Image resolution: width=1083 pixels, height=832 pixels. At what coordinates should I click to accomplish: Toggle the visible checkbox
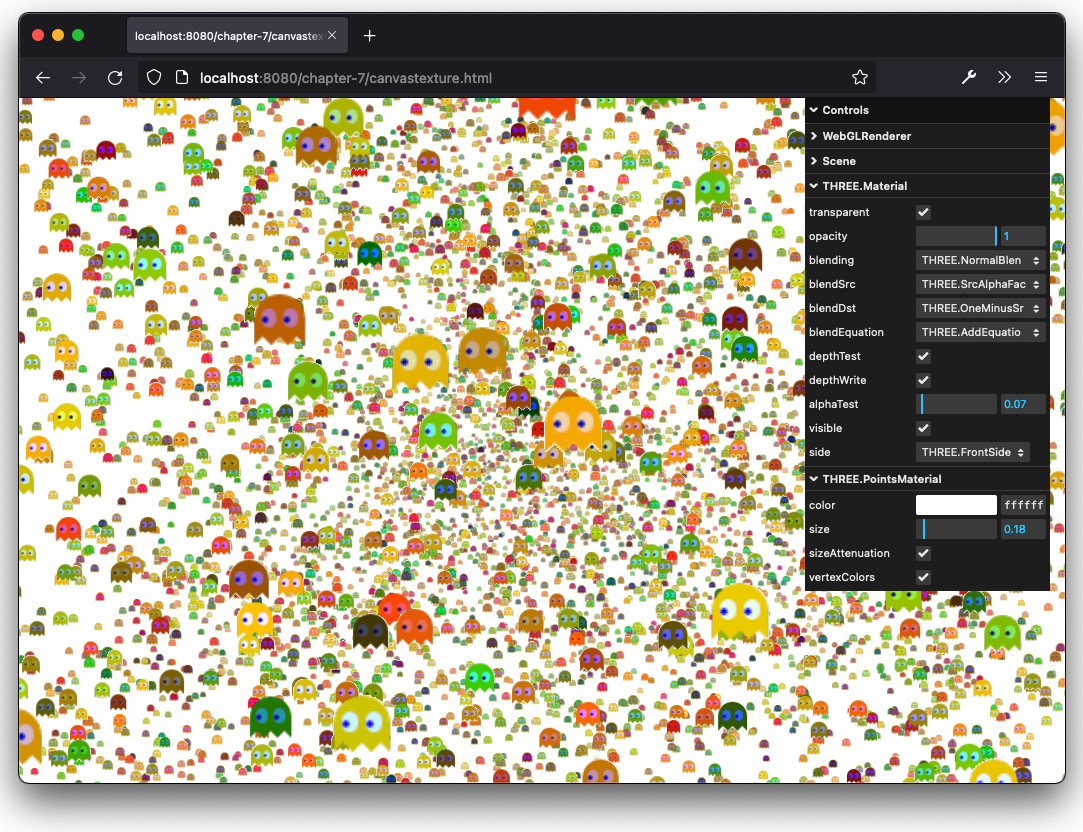pos(923,428)
